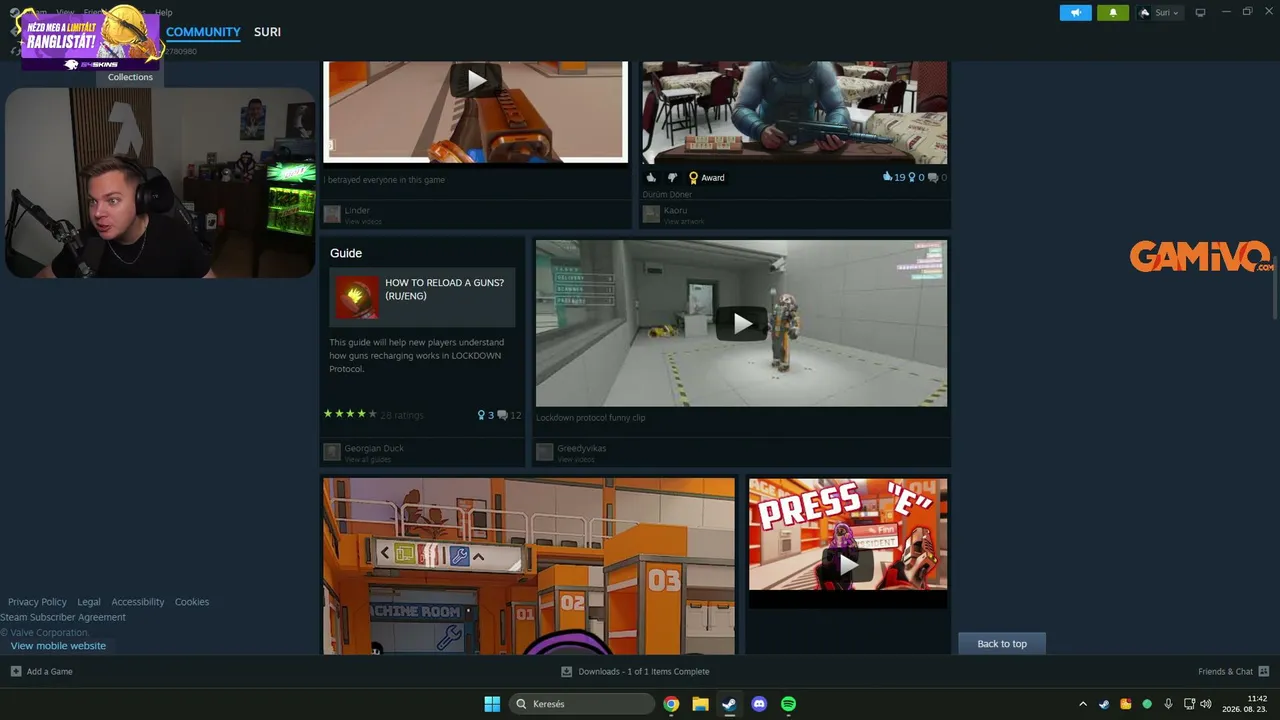Click the red guide thumbnail icon
Image resolution: width=1280 pixels, height=720 pixels.
357,297
